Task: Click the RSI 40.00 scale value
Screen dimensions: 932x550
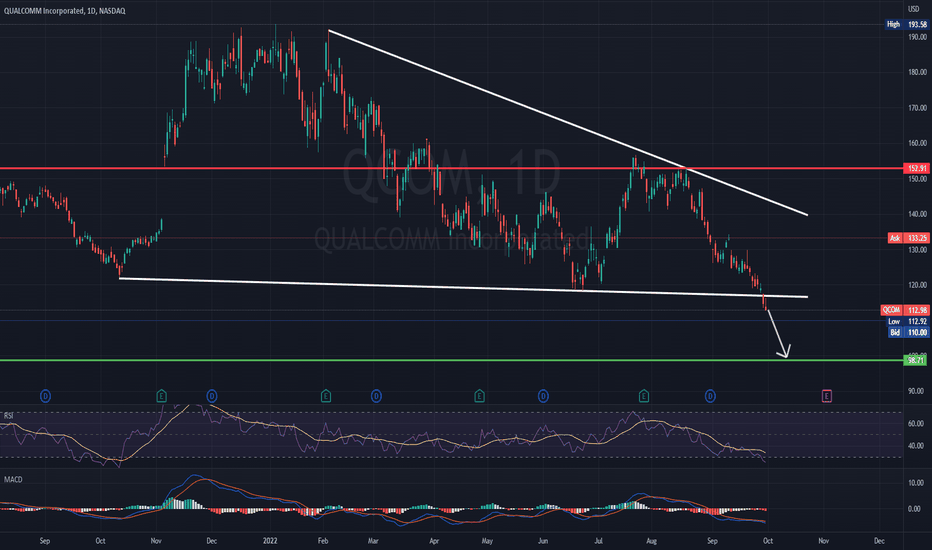Action: pyautogui.click(x=915, y=445)
